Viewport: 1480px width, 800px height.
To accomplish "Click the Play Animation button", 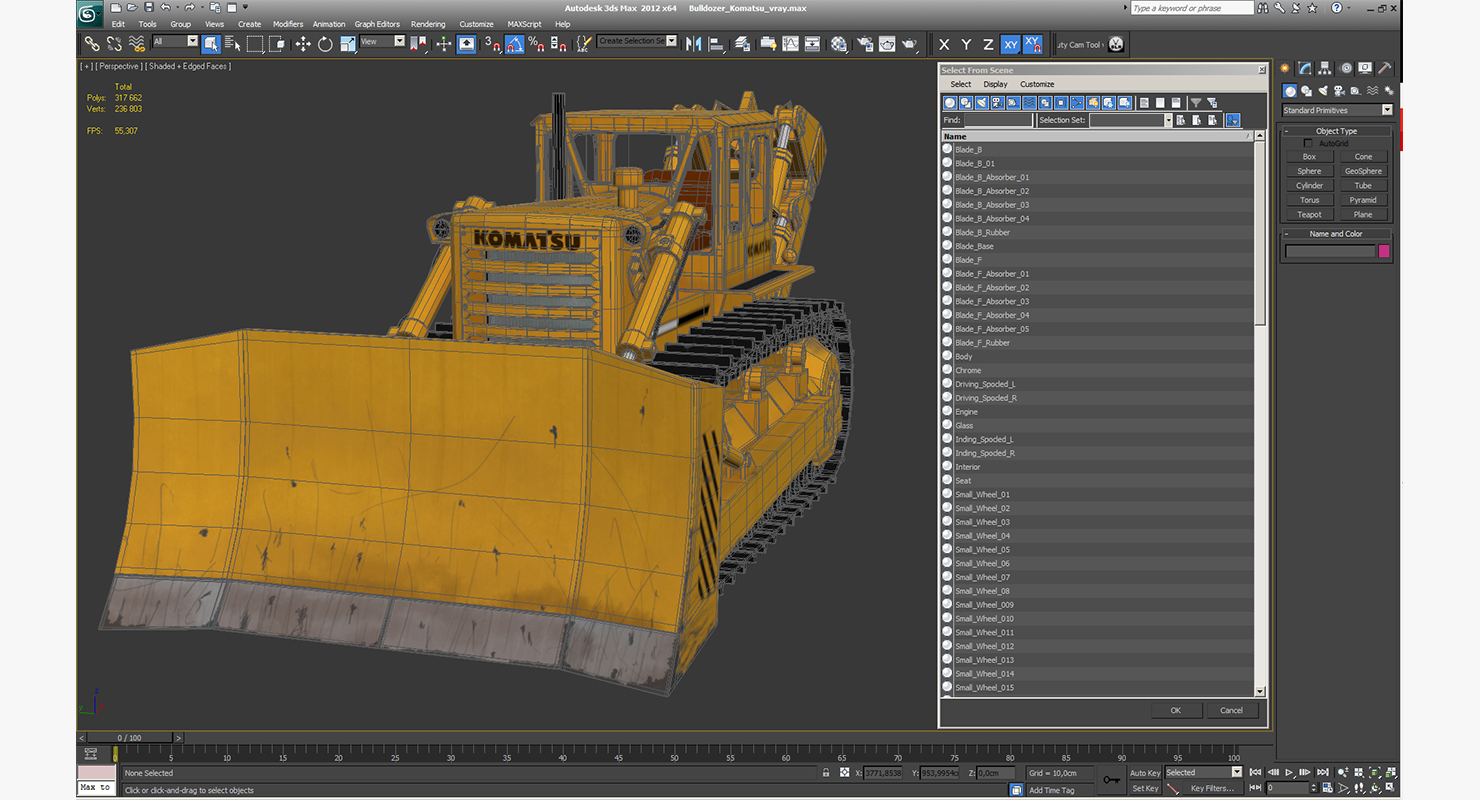I will [1290, 772].
